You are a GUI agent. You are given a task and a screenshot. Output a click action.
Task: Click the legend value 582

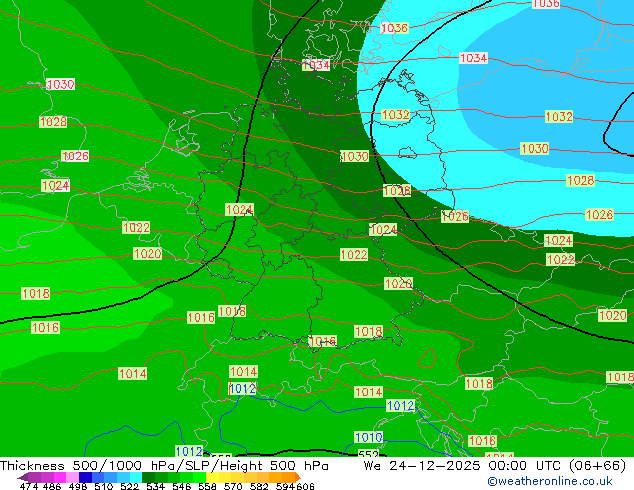point(259,486)
